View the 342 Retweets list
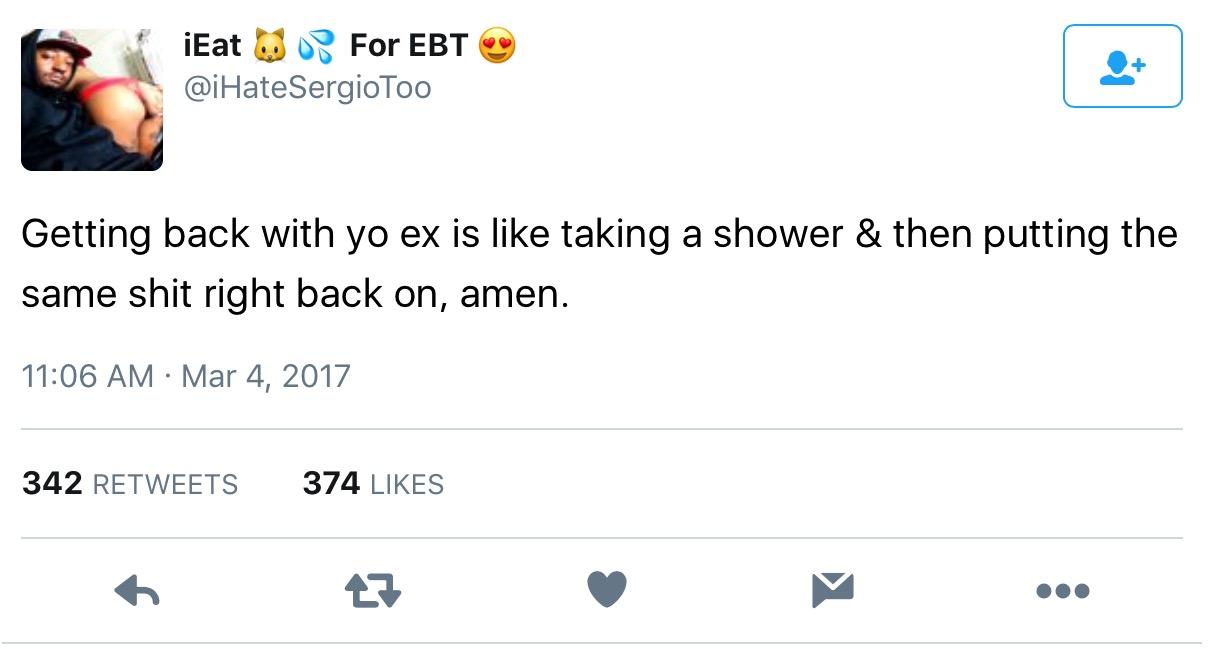 pyautogui.click(x=130, y=484)
